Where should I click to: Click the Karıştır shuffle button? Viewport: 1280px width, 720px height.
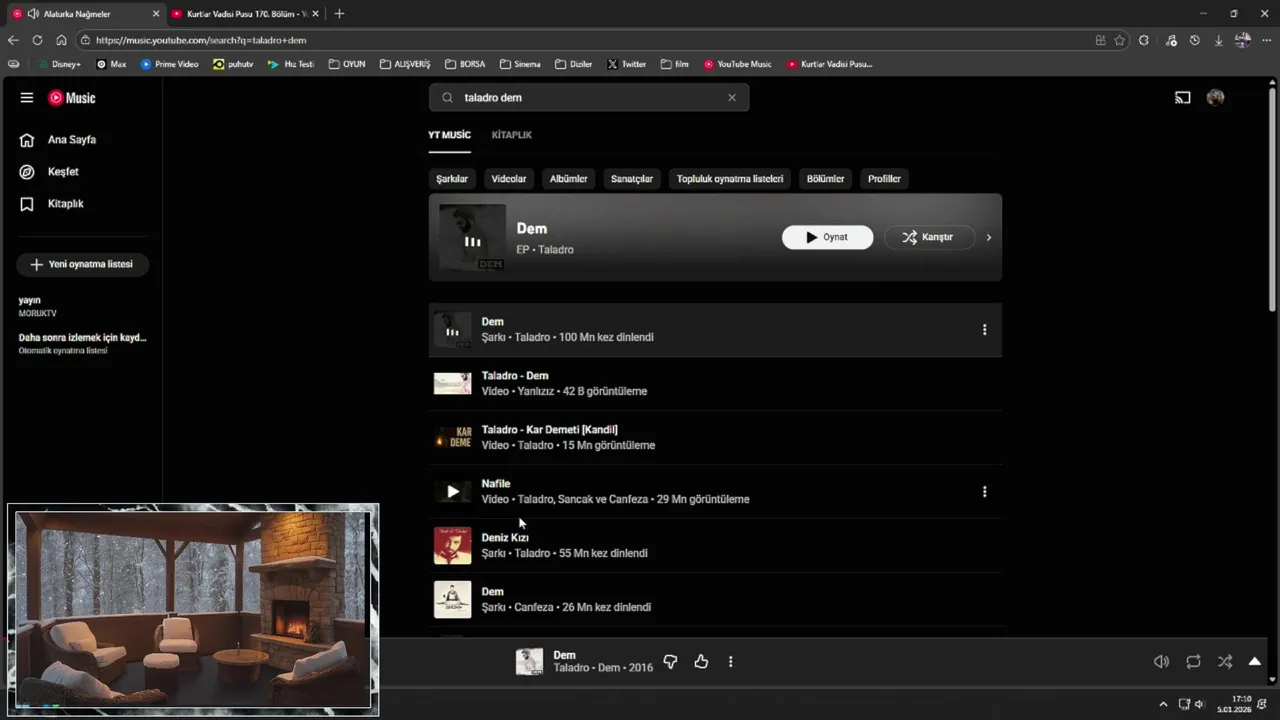pyautogui.click(x=929, y=238)
